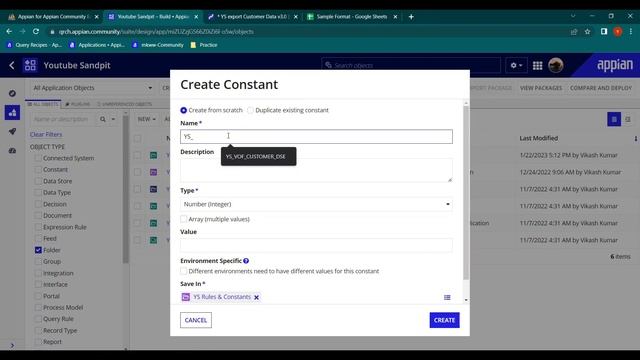Toggle select-all objects checkbox in header
640x360 pixels.
(138, 138)
